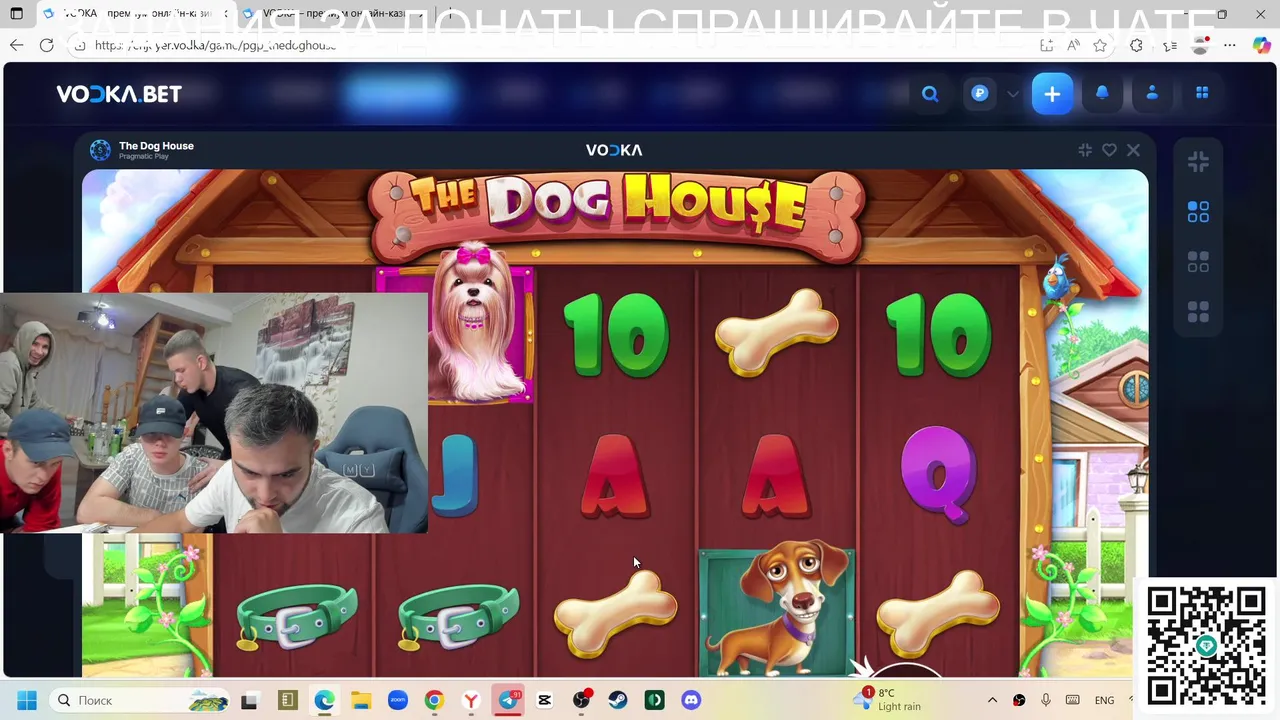
Task: Click the dachshund dog symbol
Action: tap(777, 610)
